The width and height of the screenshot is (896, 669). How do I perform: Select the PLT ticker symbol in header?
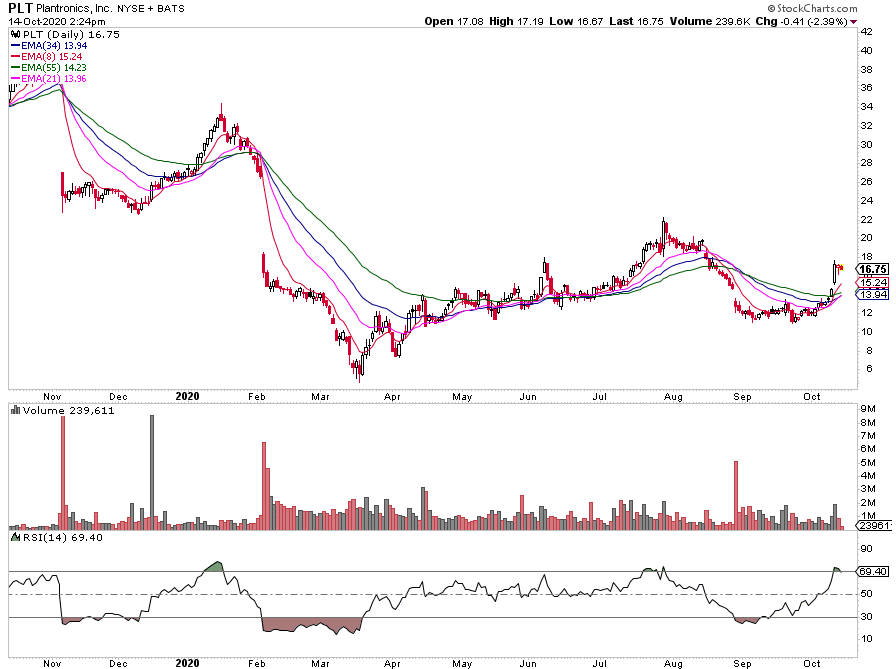21,8
